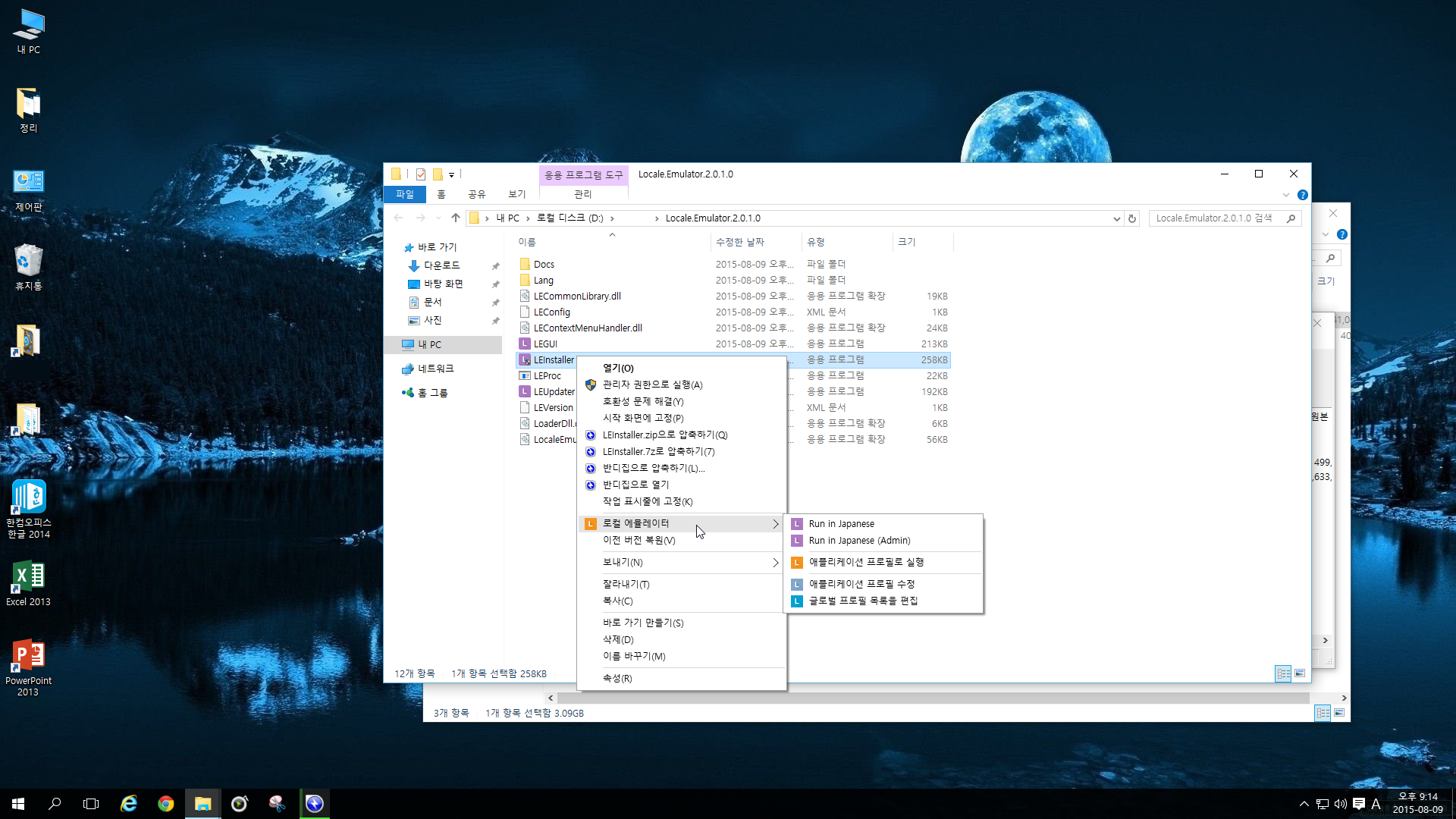Open the Windows search icon on the taskbar
1456x819 pixels.
click(x=54, y=803)
